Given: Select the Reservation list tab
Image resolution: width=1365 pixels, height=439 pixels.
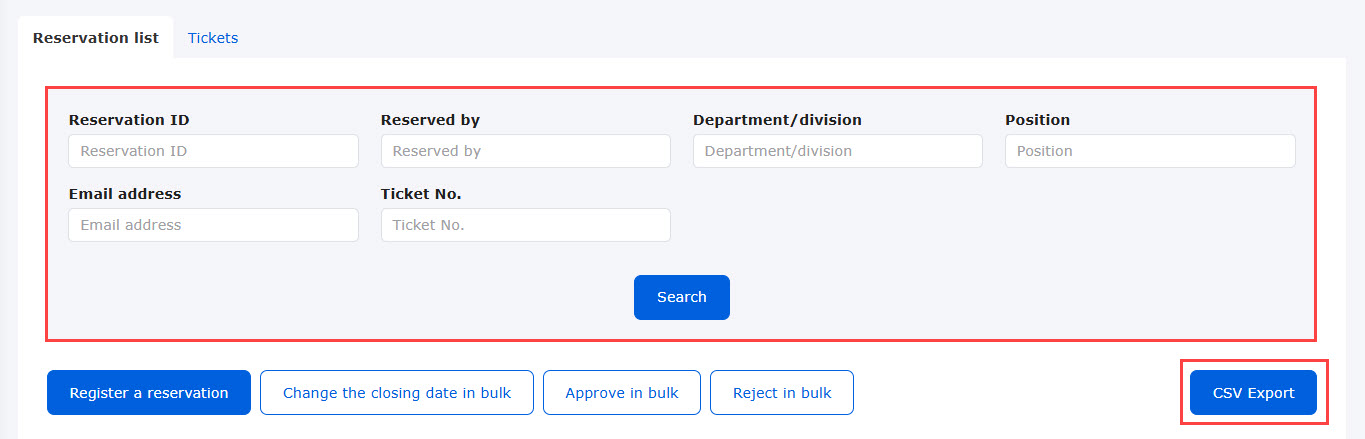Looking at the screenshot, I should pyautogui.click(x=96, y=38).
